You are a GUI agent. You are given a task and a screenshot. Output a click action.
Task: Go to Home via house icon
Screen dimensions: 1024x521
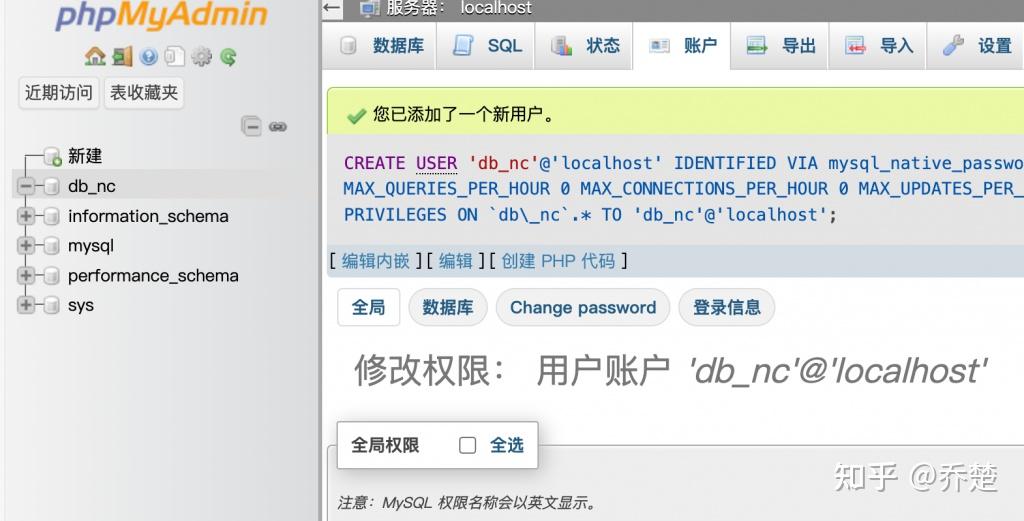pos(95,57)
